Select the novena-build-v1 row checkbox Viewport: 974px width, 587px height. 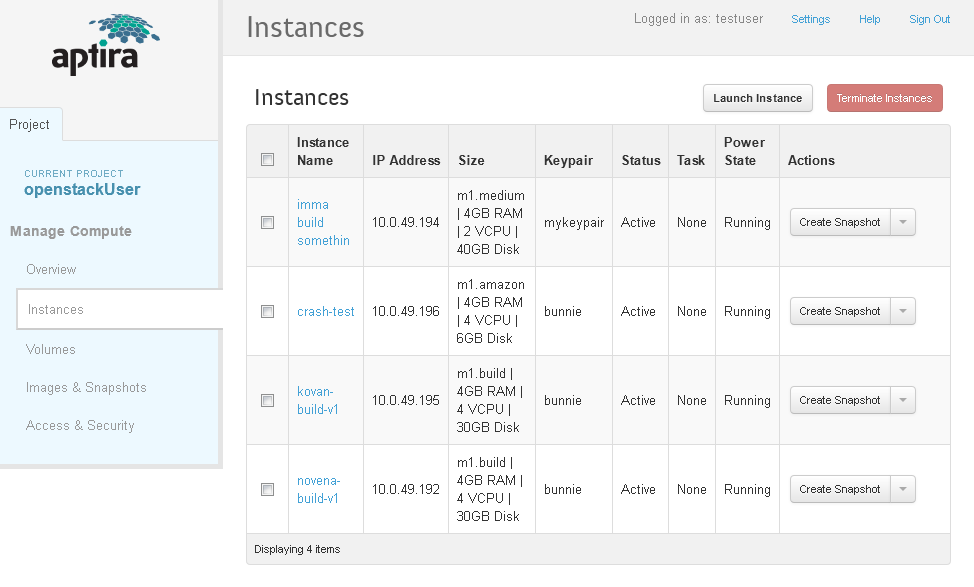[268, 489]
